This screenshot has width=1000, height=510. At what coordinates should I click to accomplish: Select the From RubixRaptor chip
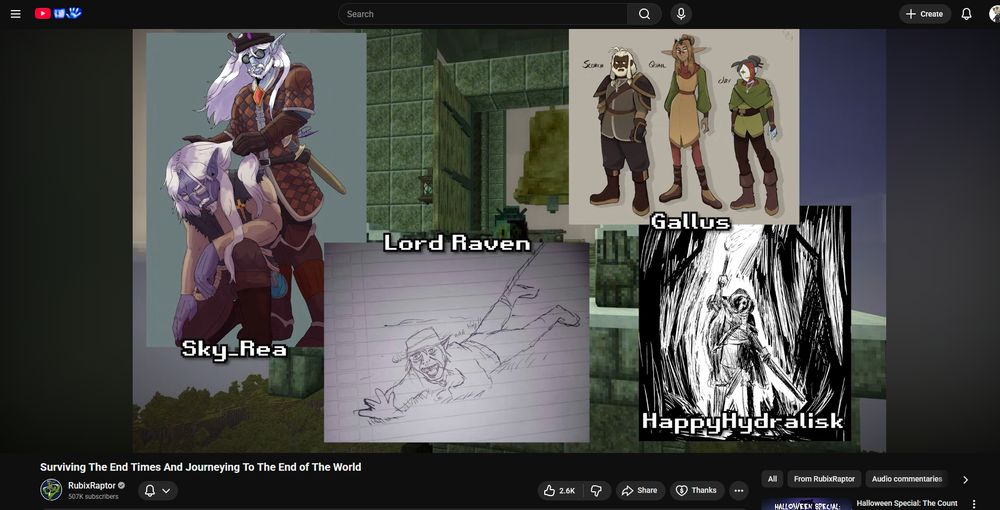pos(824,479)
